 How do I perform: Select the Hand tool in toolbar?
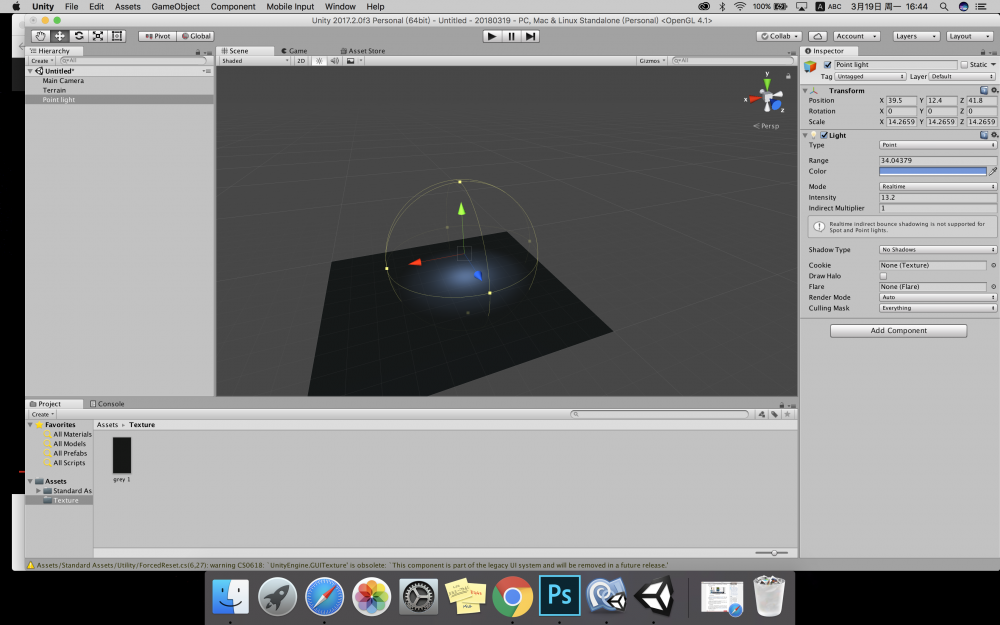[40, 36]
